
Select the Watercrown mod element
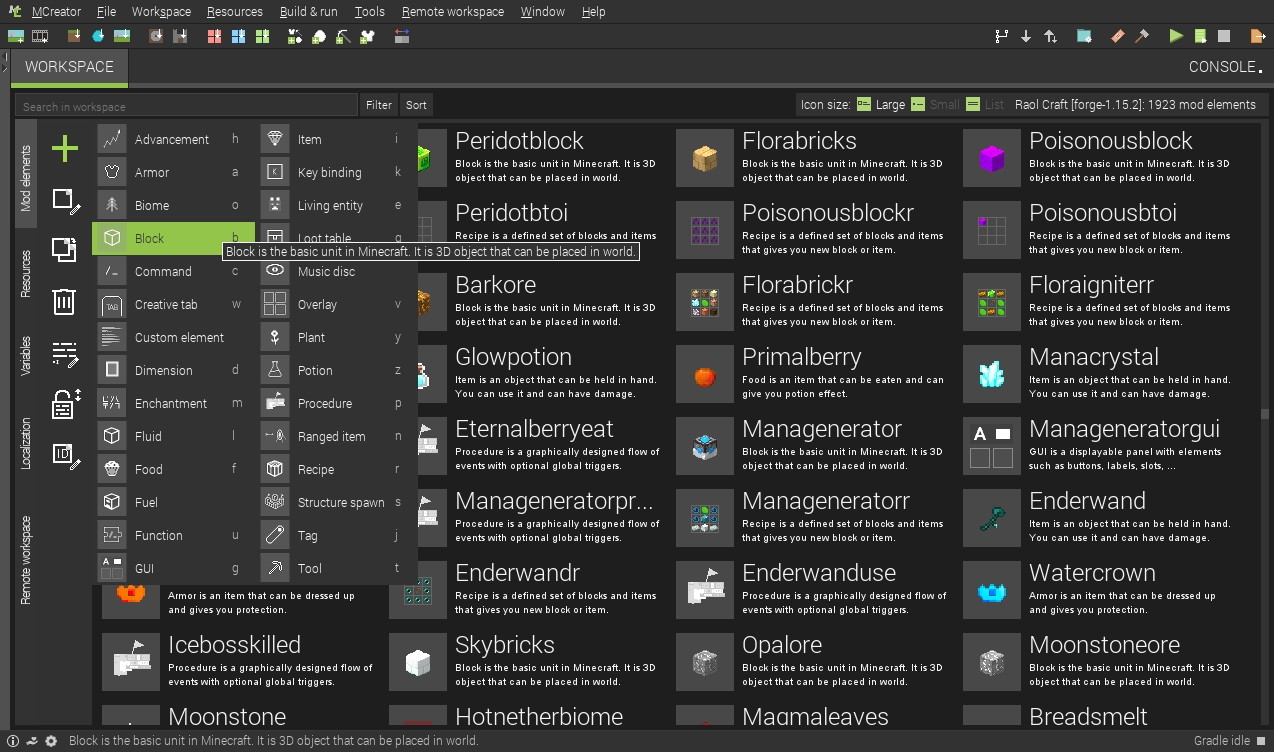(x=1101, y=589)
